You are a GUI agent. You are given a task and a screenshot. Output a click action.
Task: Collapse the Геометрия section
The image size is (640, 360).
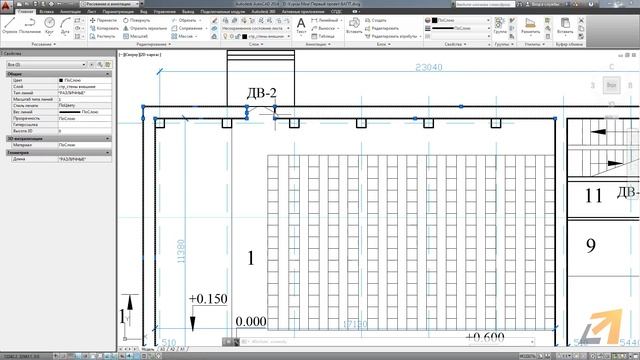tap(108, 153)
